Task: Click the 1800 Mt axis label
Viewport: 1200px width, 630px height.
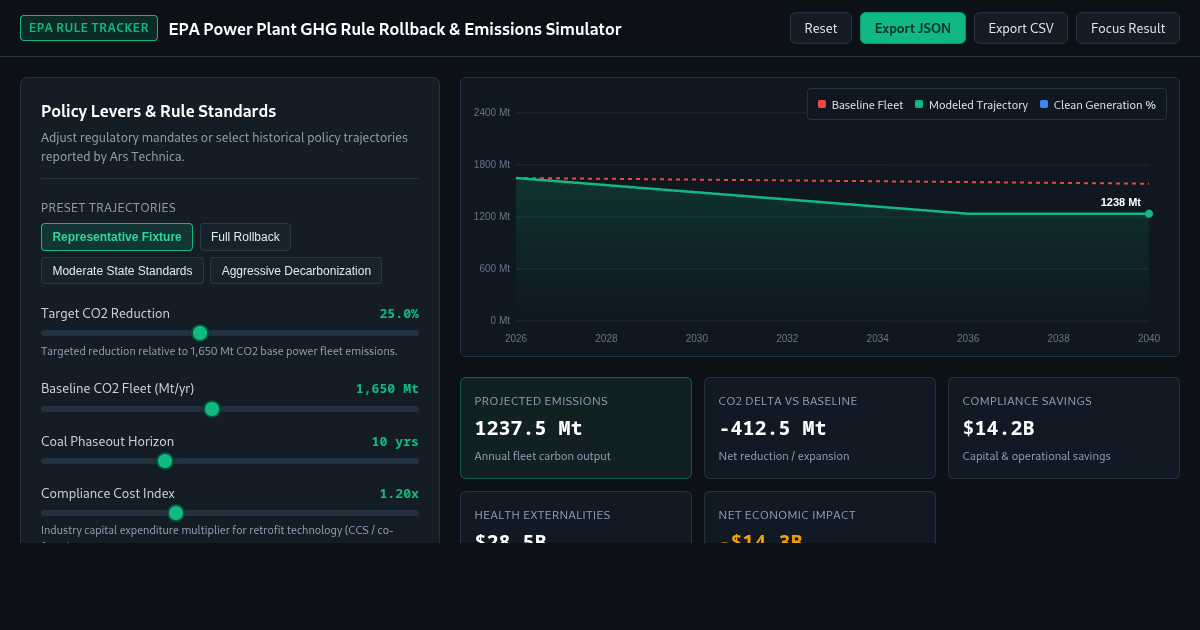Action: [492, 164]
